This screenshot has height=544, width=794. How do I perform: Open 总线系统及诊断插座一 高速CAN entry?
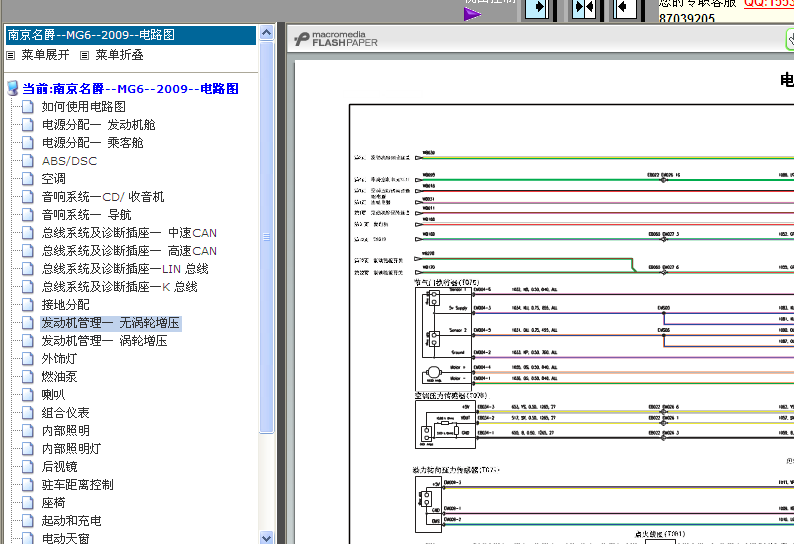point(129,251)
